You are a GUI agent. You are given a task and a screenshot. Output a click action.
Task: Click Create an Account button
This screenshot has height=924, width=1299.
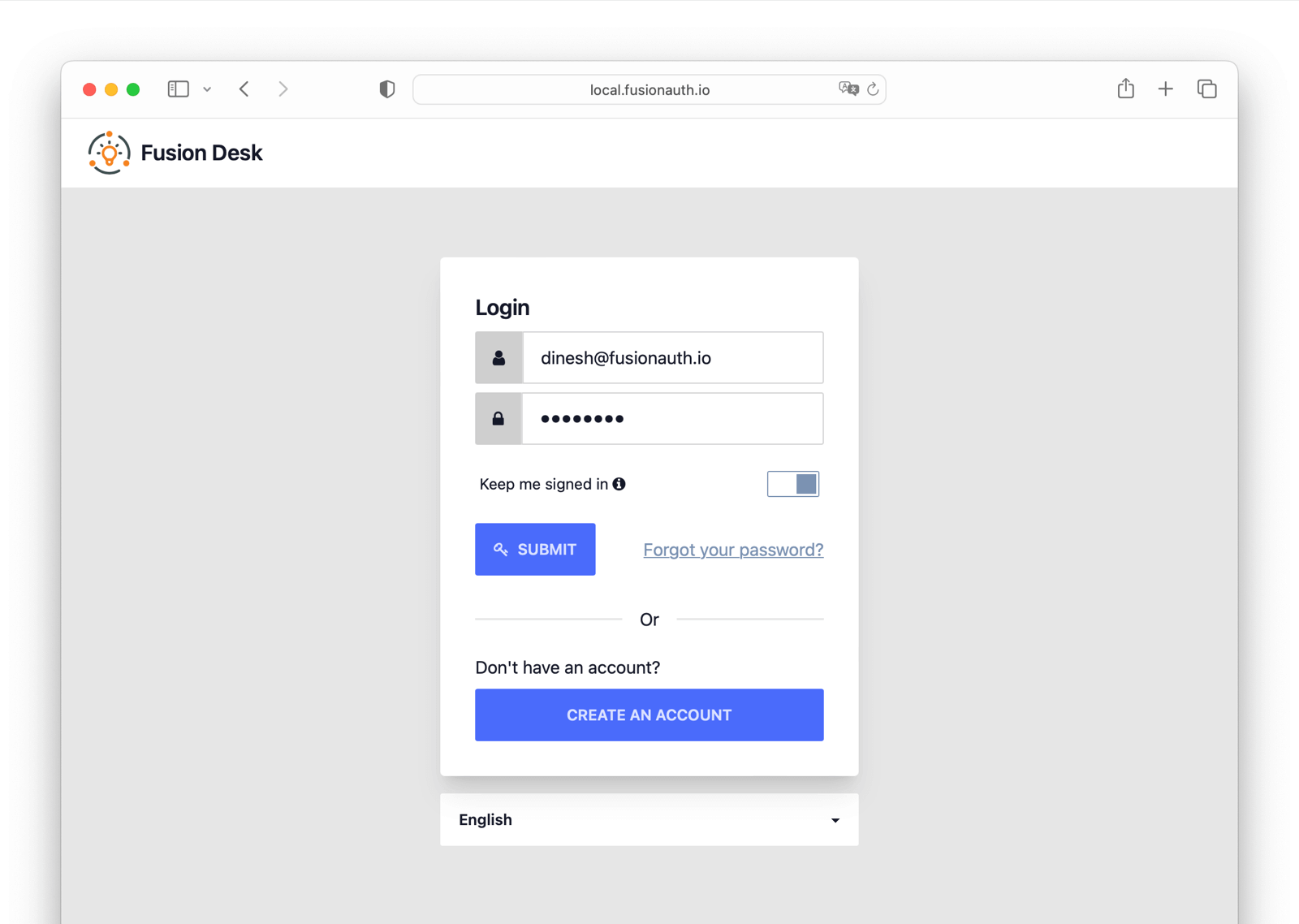point(649,715)
